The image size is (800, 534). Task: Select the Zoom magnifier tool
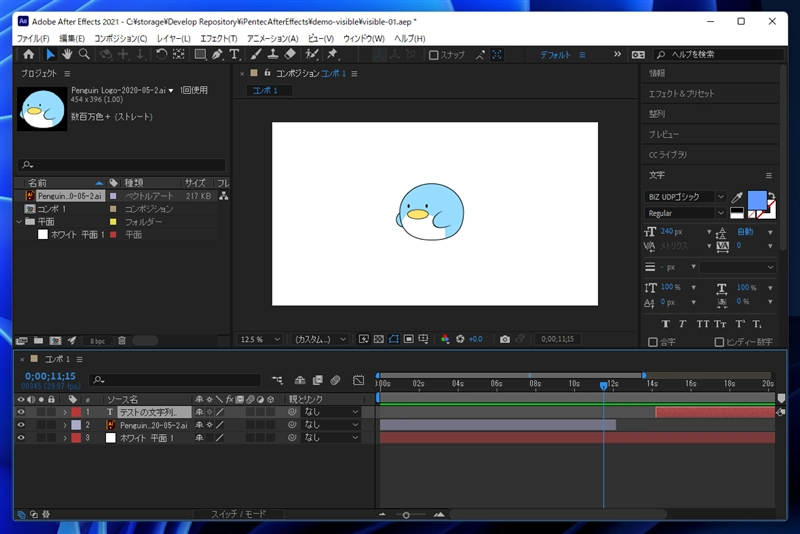(x=84, y=54)
